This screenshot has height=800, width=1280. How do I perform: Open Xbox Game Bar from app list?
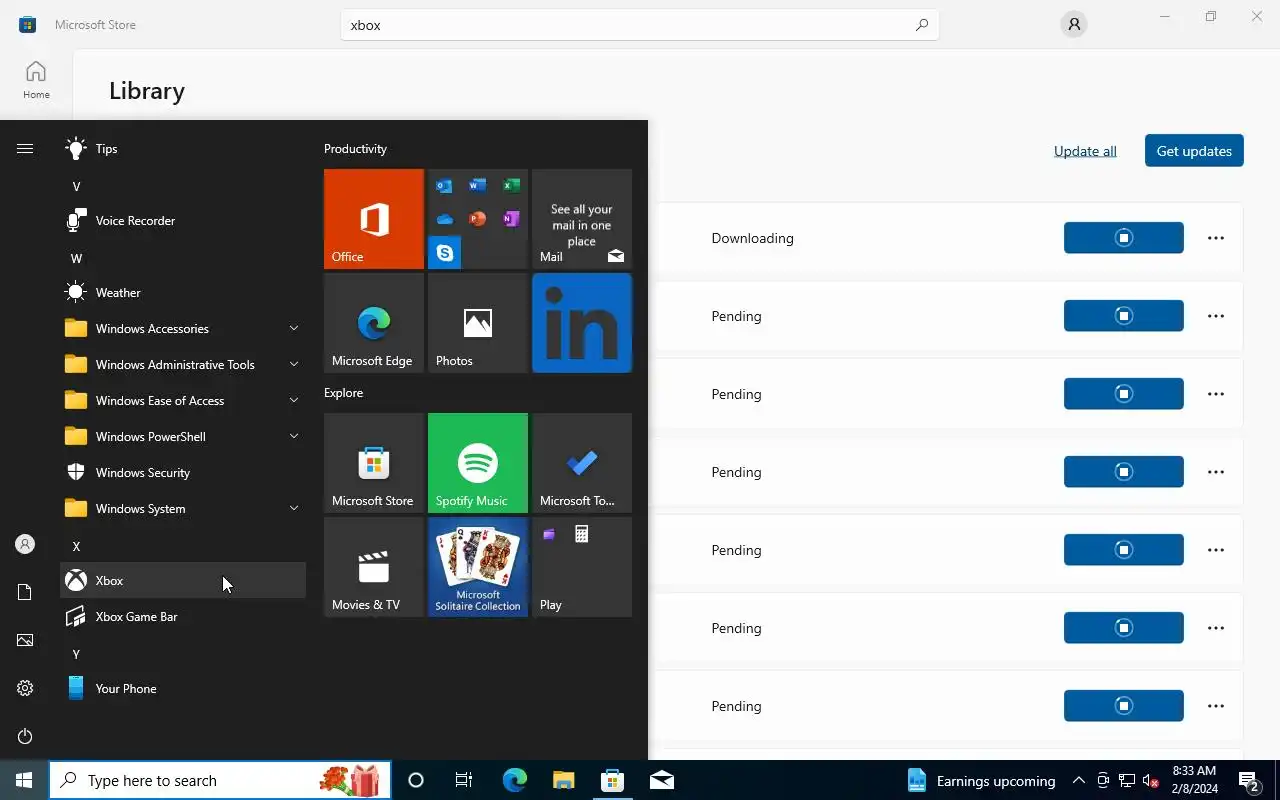pyautogui.click(x=183, y=616)
